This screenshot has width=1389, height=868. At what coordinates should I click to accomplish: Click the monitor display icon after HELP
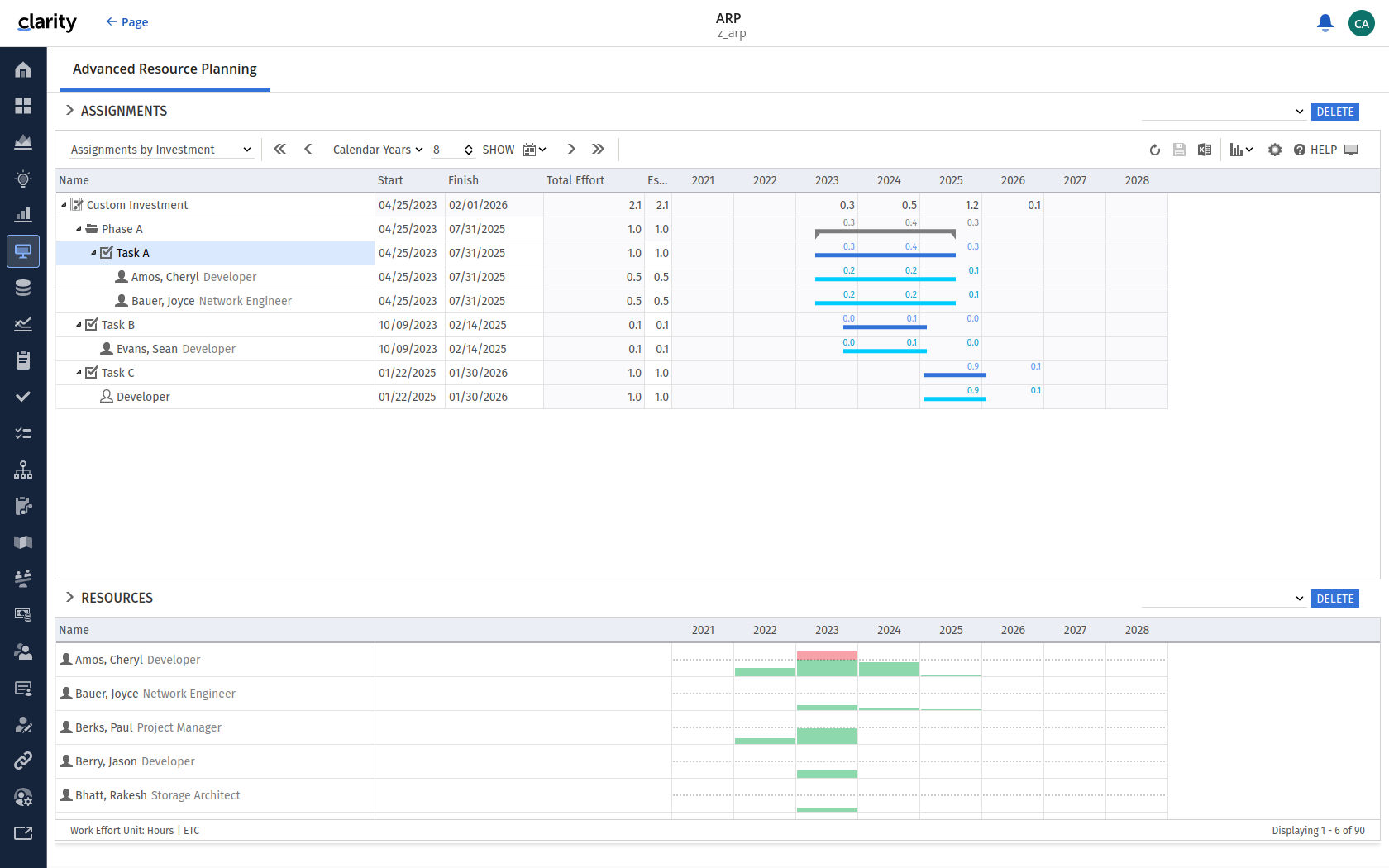1351,150
